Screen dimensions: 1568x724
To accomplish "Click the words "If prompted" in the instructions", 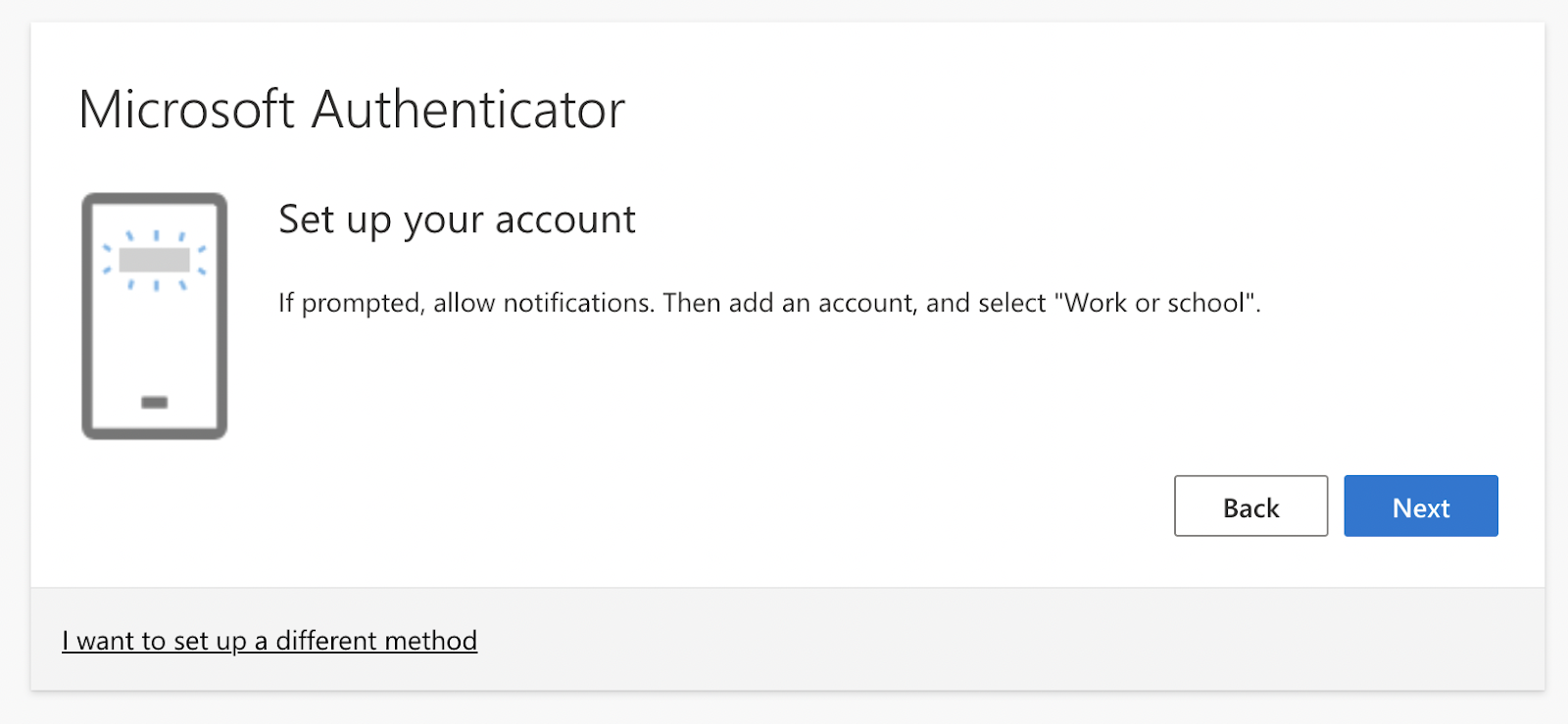I will [x=351, y=304].
